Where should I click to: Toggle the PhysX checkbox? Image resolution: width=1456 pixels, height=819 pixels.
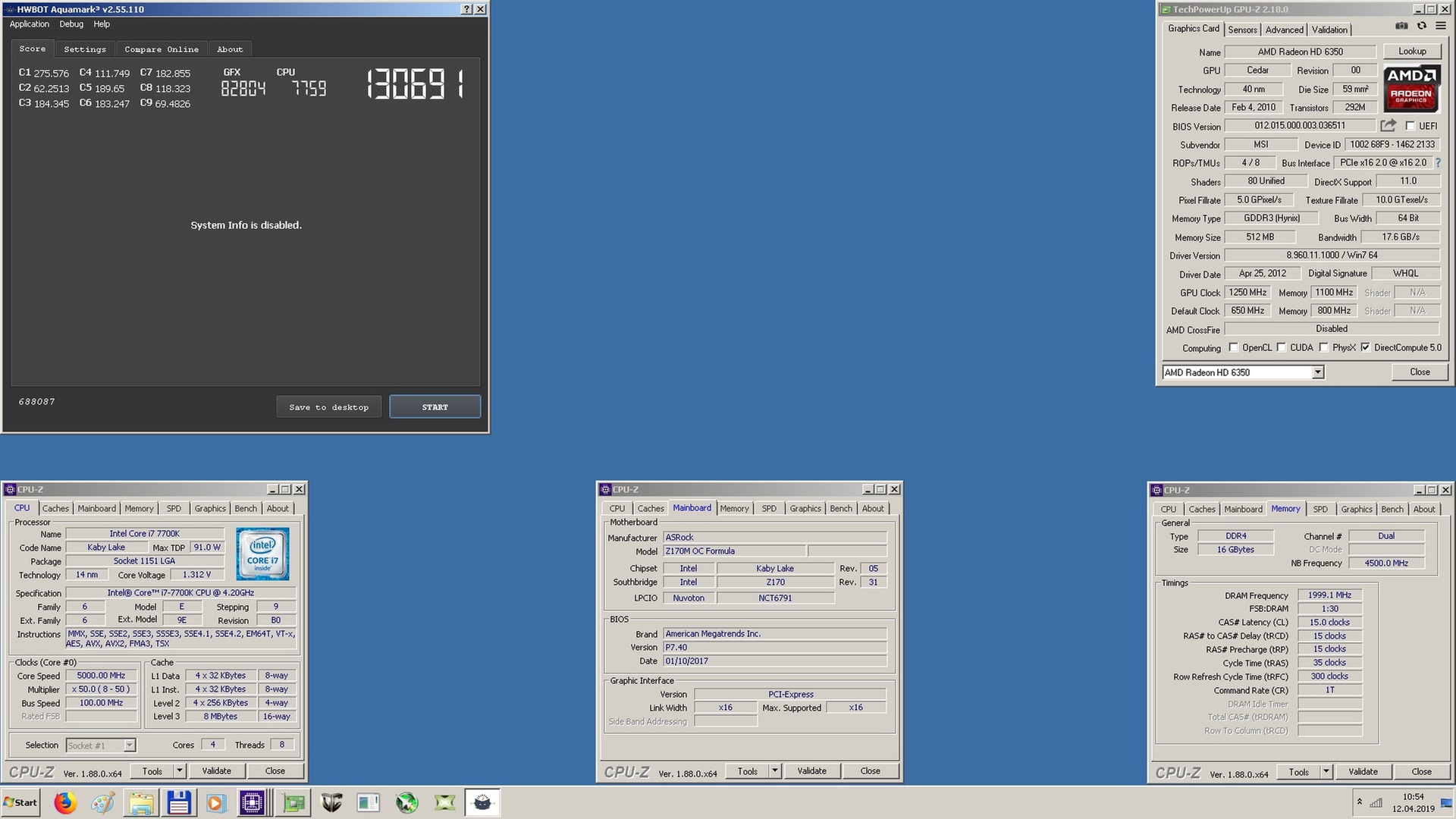coord(1323,347)
